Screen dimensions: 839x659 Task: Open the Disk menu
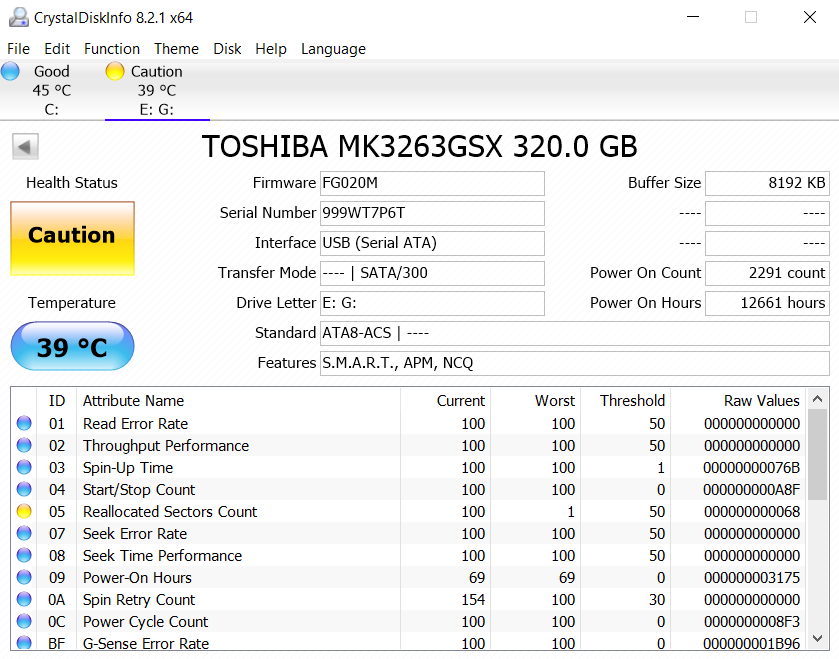click(227, 49)
